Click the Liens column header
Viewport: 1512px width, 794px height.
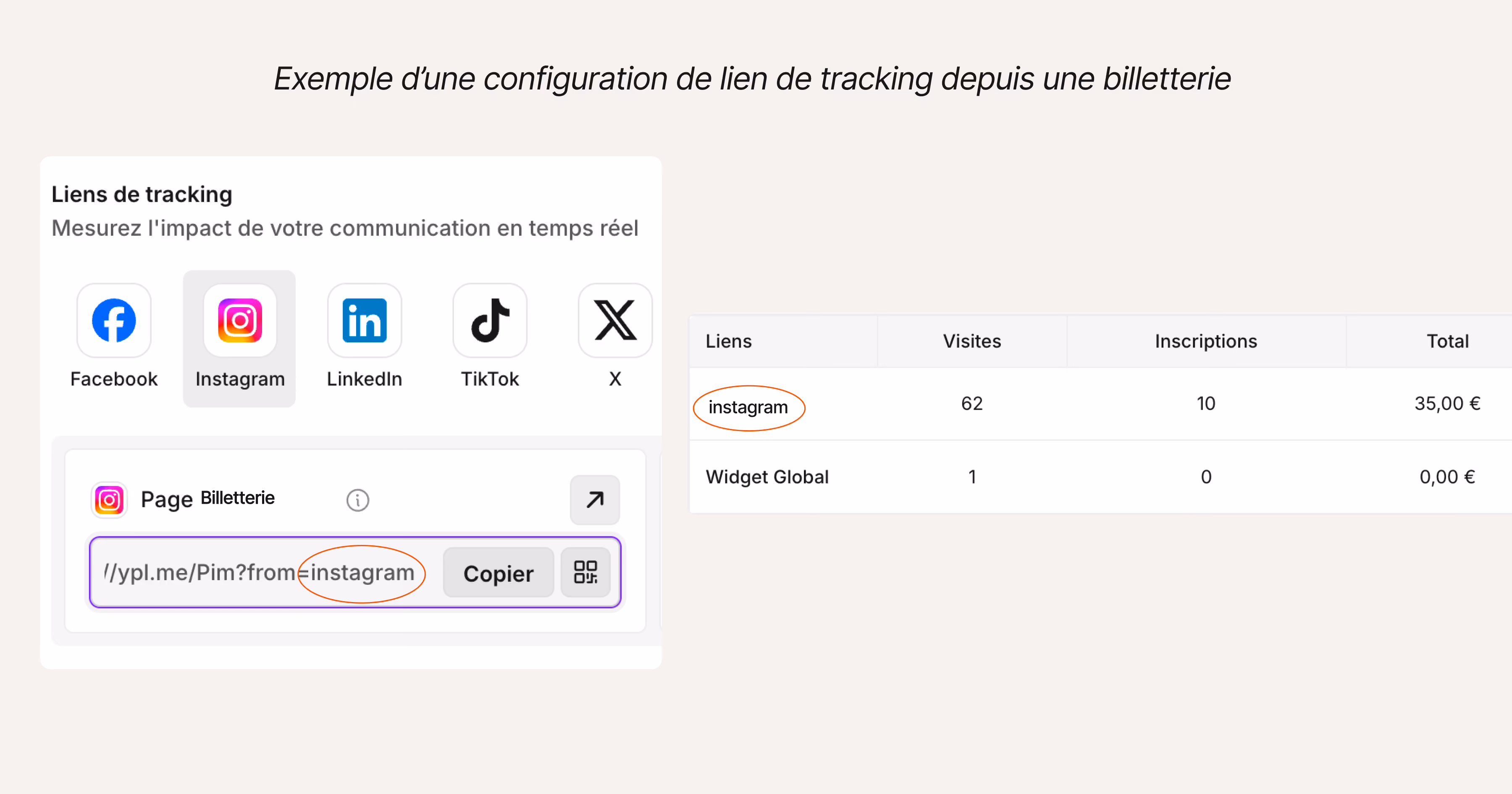coord(728,341)
